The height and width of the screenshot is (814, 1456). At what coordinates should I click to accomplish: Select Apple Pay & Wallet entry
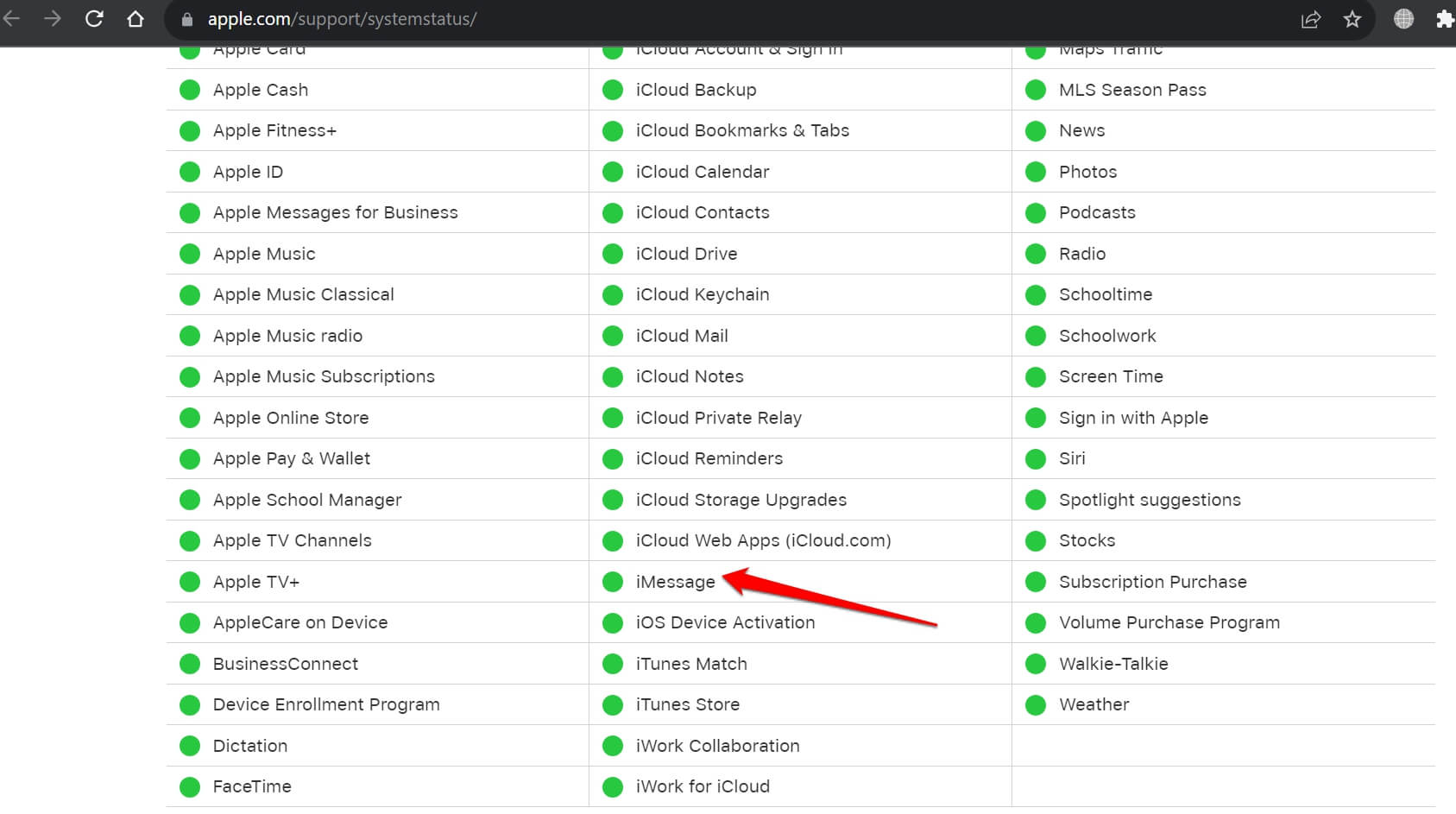click(291, 458)
